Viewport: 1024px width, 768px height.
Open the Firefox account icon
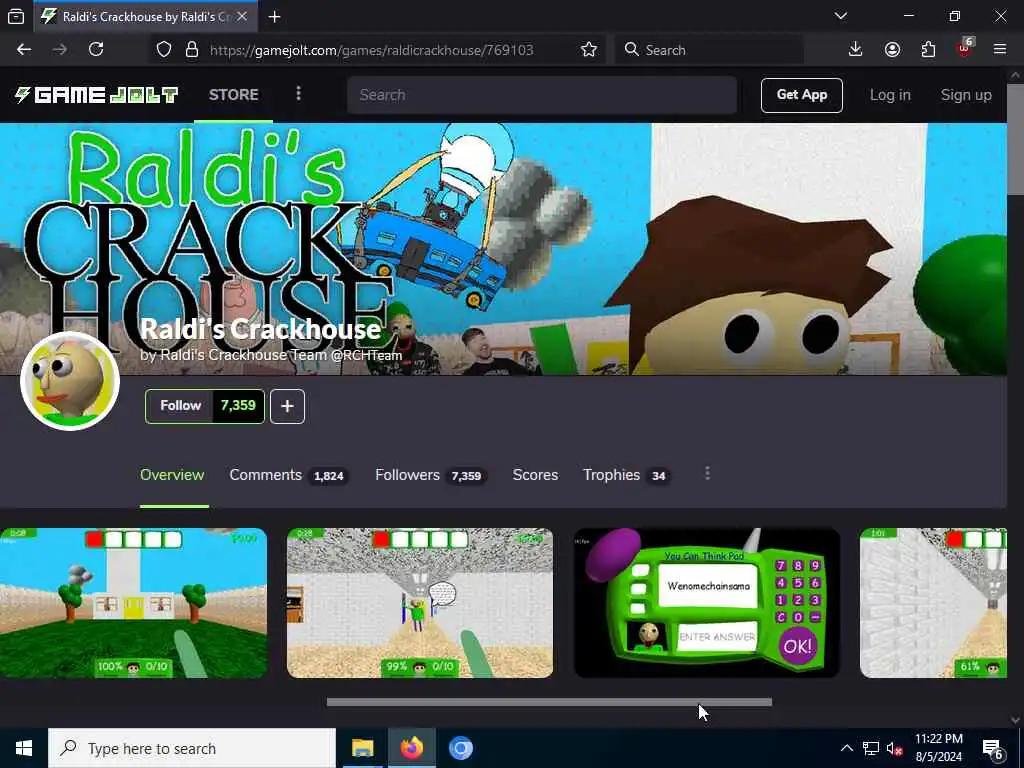[x=892, y=50]
